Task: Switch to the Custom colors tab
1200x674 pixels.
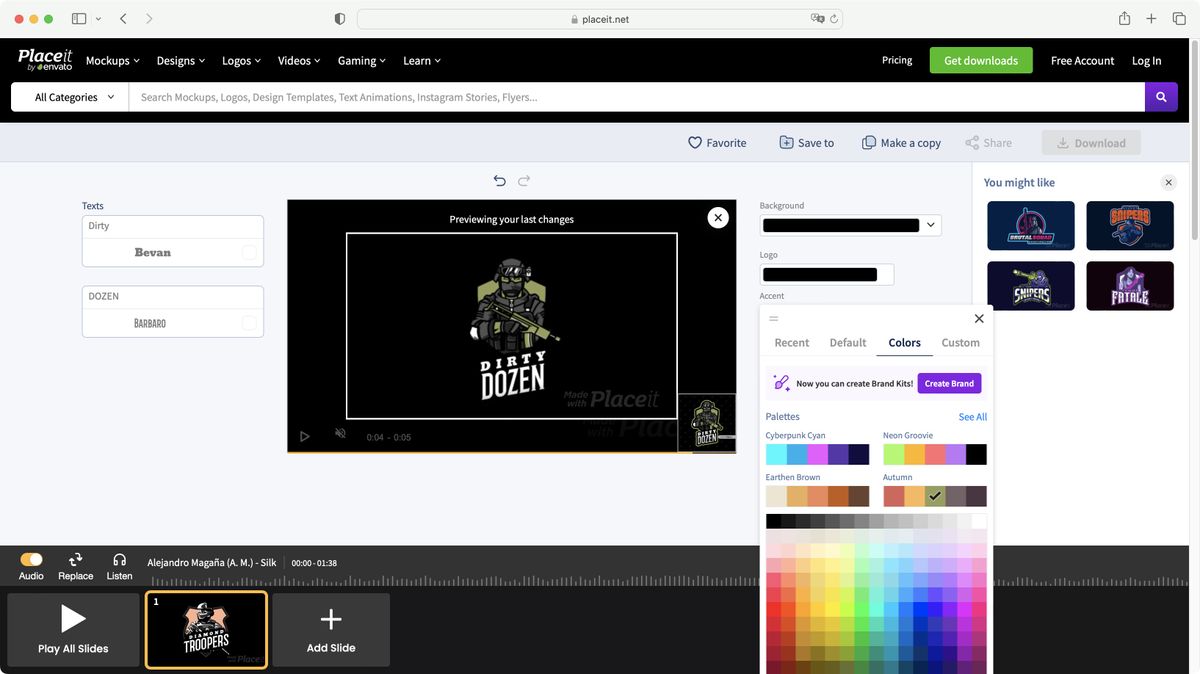Action: coord(959,342)
